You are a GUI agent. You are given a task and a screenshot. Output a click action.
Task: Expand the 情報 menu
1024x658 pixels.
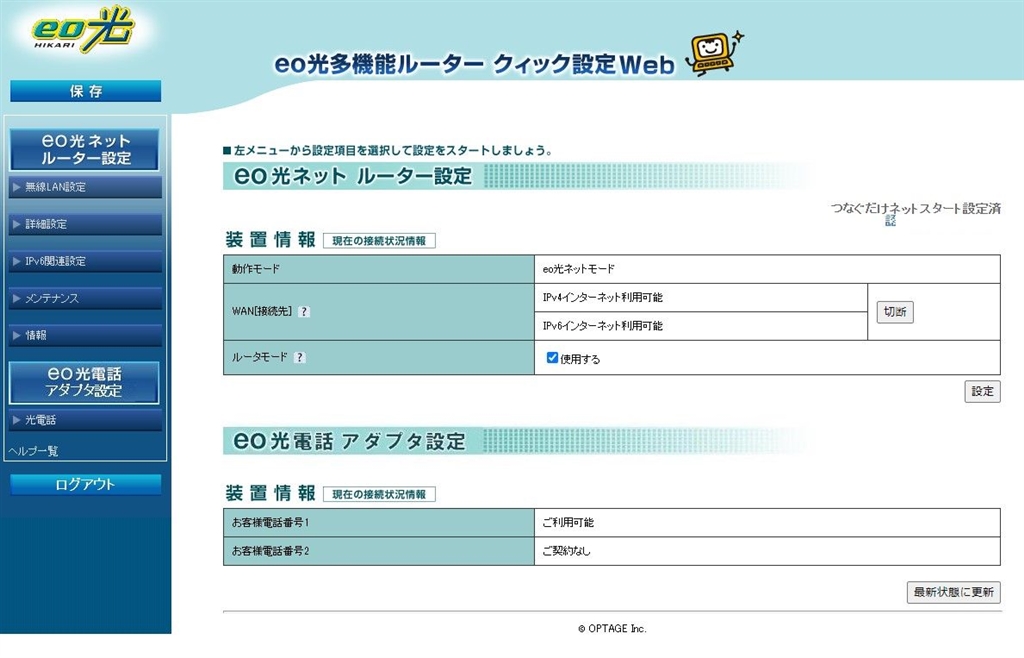pyautogui.click(x=85, y=336)
